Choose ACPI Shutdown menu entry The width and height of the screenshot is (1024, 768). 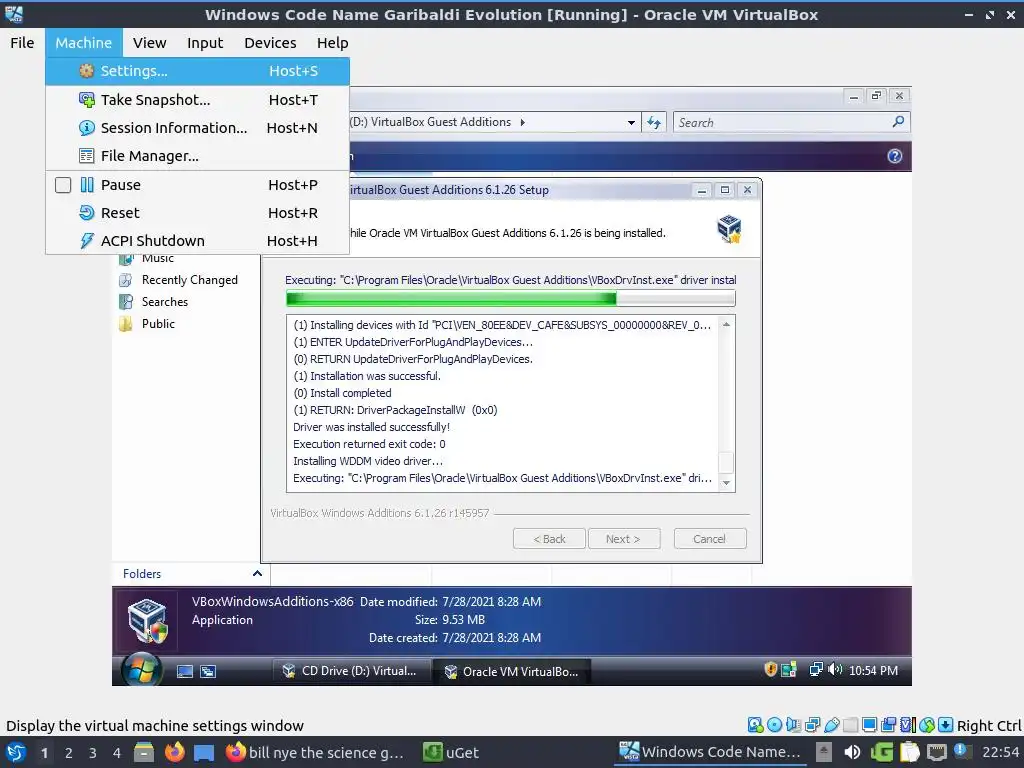coord(197,240)
